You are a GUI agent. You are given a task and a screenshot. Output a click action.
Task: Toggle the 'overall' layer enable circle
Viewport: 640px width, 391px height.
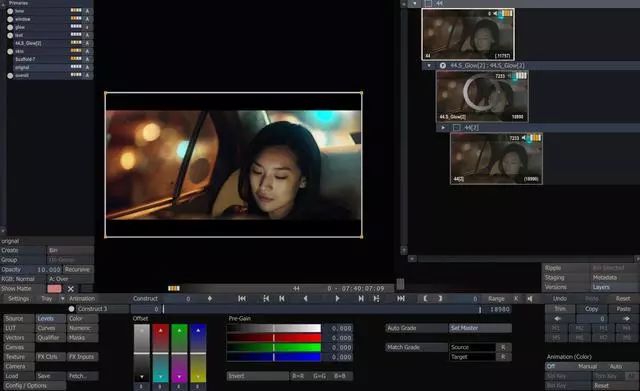[x=10, y=76]
